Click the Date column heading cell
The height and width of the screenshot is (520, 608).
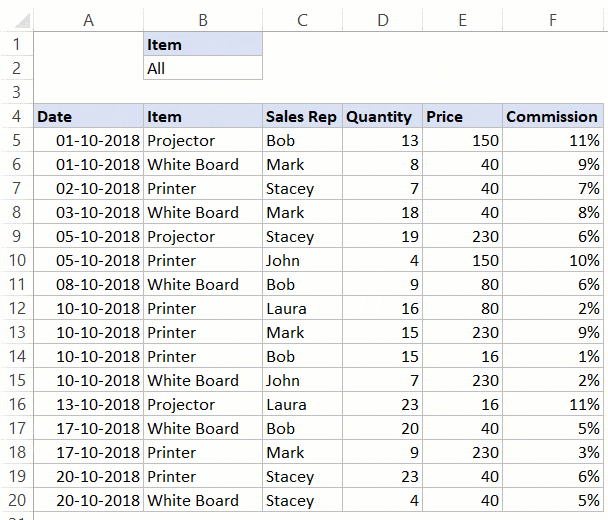[x=88, y=116]
